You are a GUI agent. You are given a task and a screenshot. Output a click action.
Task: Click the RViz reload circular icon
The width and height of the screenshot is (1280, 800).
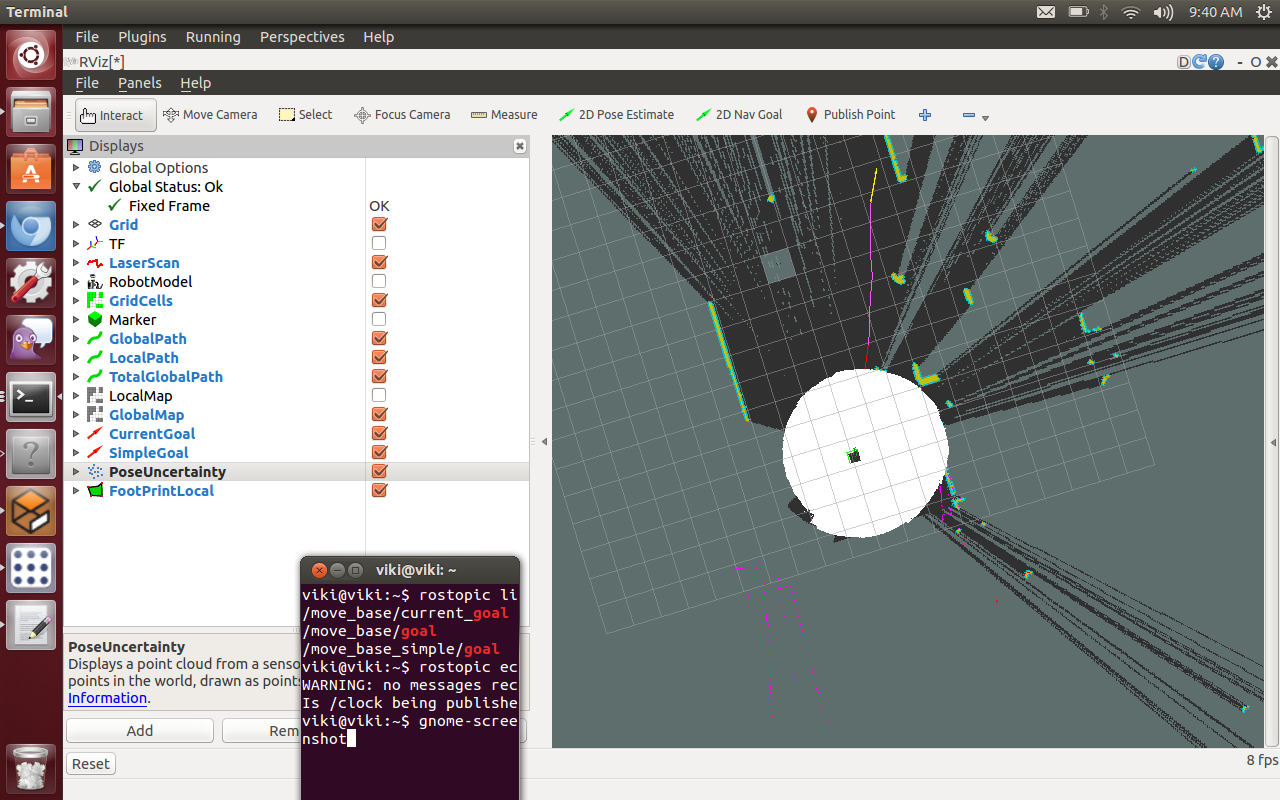pos(1200,62)
